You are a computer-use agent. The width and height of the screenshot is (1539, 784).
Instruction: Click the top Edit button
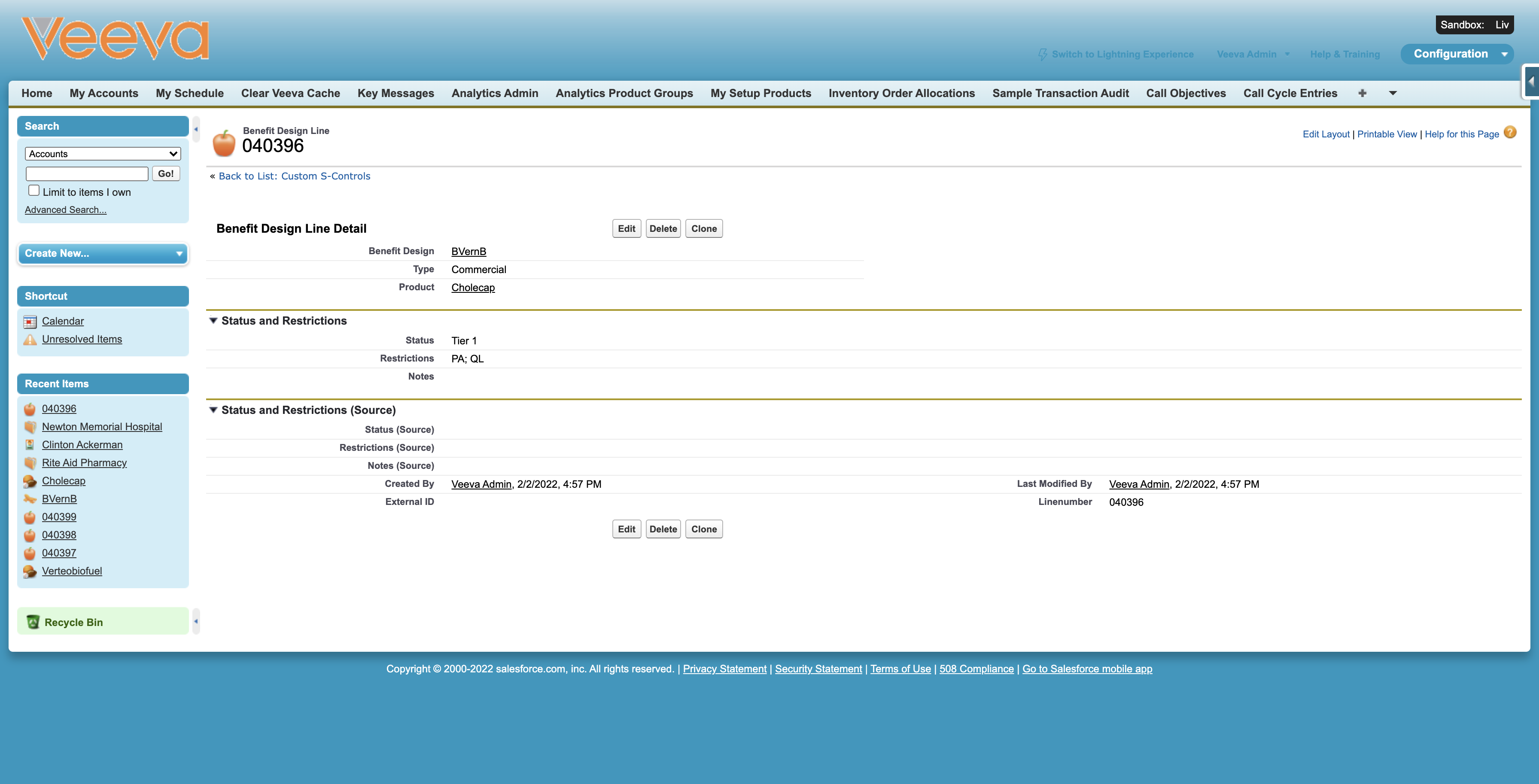pos(626,229)
